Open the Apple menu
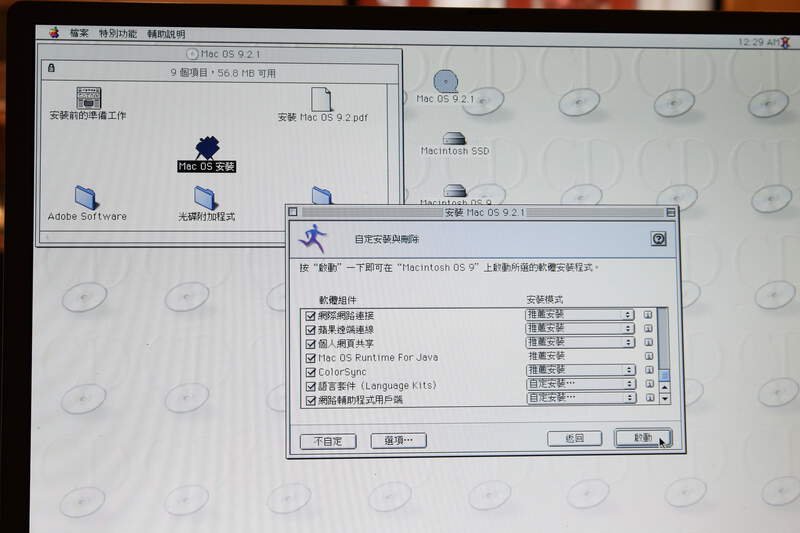The height and width of the screenshot is (533, 800). [x=54, y=33]
